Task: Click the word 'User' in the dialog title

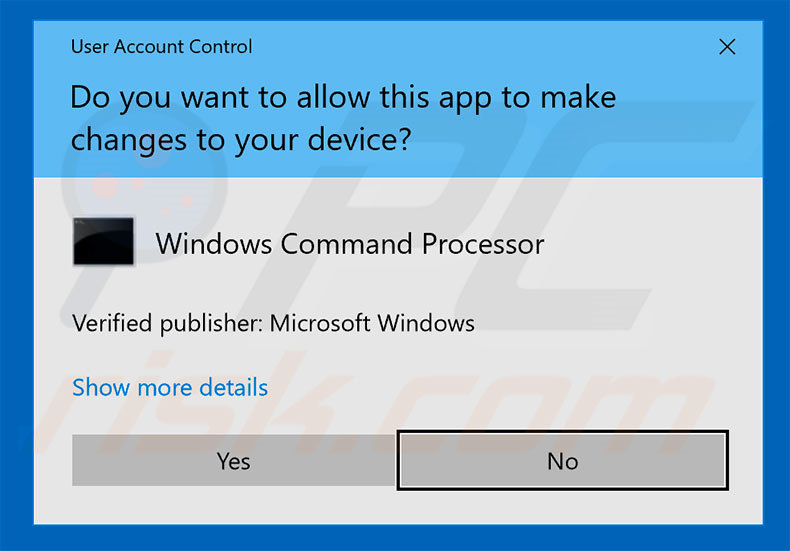Action: [90, 46]
